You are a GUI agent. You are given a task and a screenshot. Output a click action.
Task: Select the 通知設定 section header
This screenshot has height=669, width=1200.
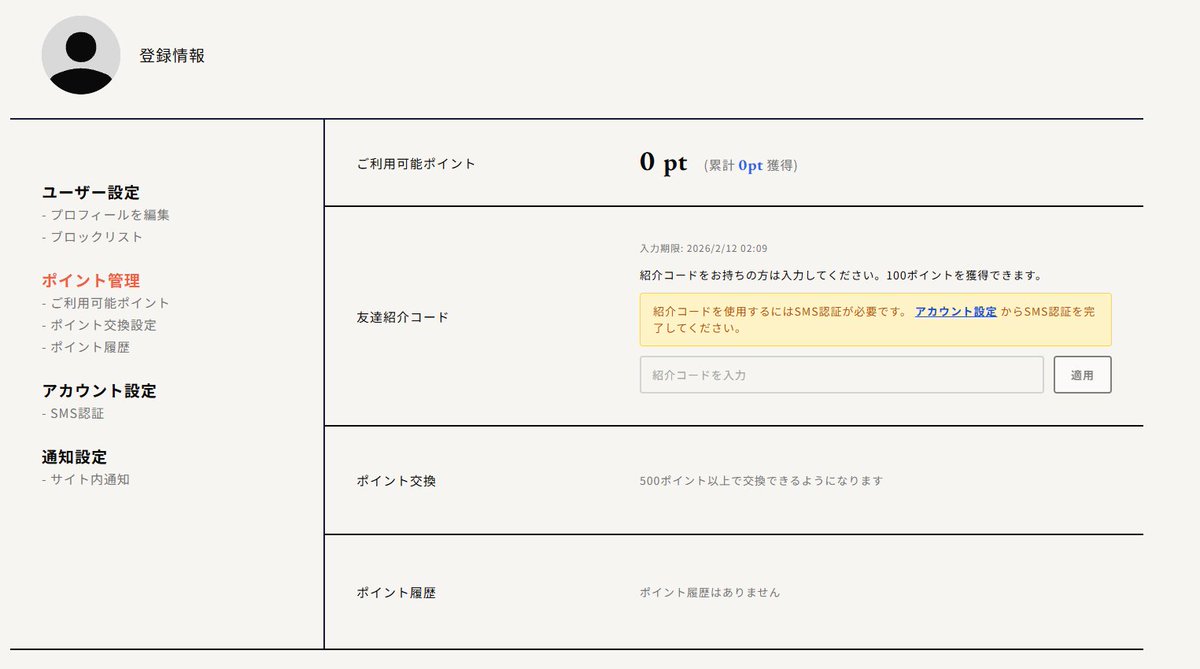(x=73, y=457)
